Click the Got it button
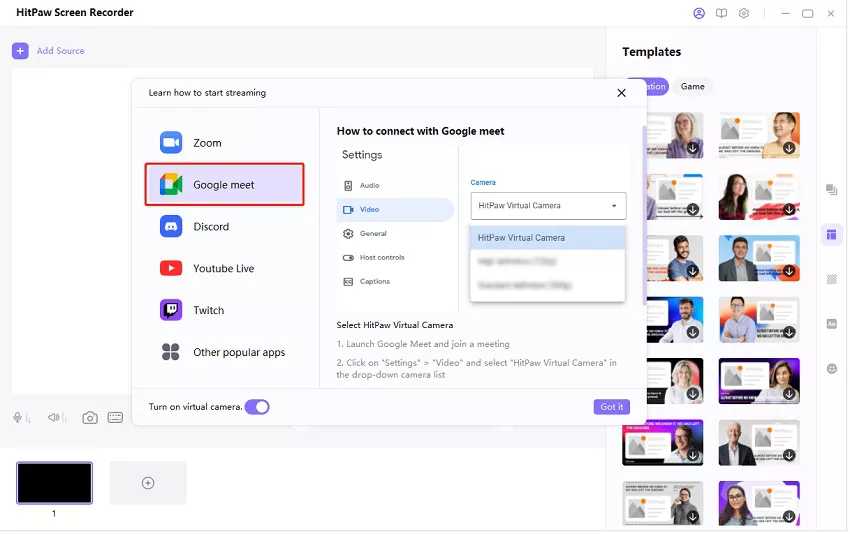The height and width of the screenshot is (534, 850). click(x=611, y=407)
